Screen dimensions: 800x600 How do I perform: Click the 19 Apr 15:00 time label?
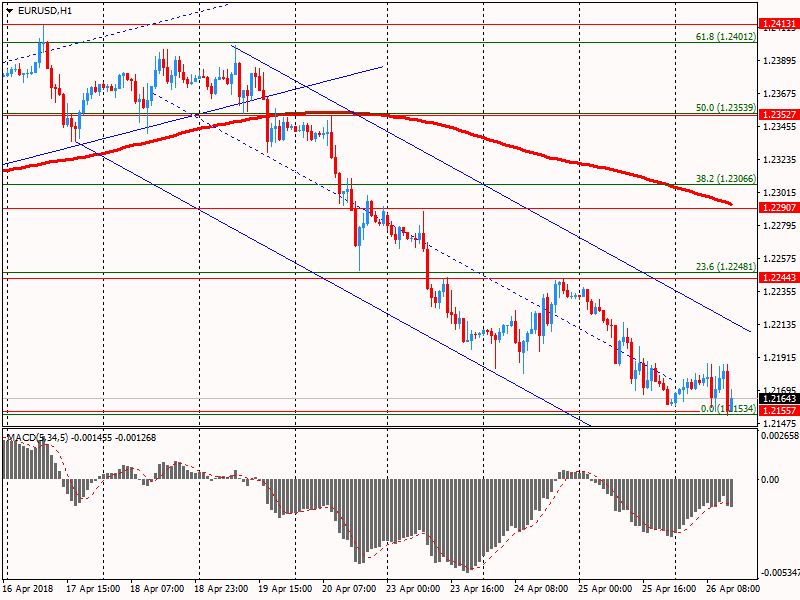click(x=285, y=589)
